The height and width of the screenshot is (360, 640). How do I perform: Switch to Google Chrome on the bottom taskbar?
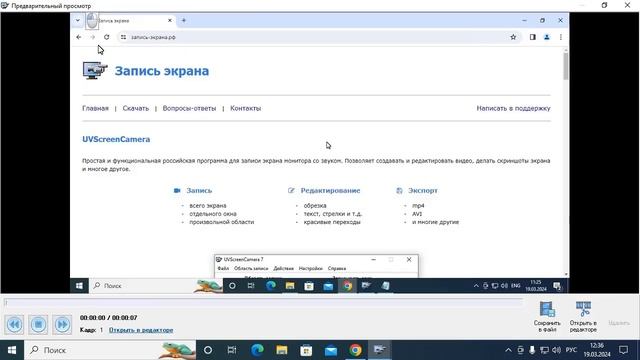click(355, 350)
